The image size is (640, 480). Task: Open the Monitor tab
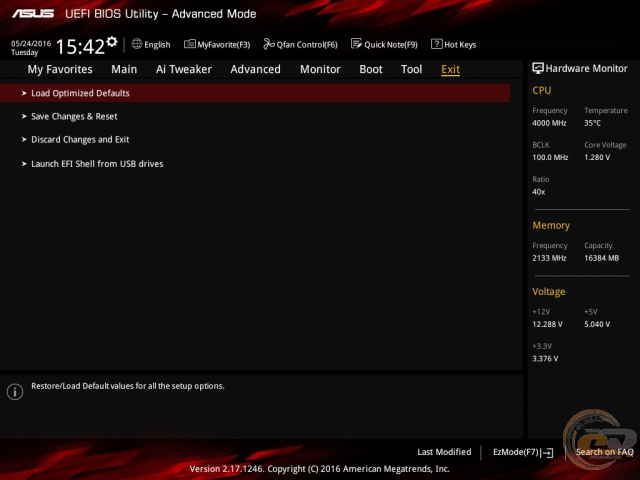click(x=320, y=69)
